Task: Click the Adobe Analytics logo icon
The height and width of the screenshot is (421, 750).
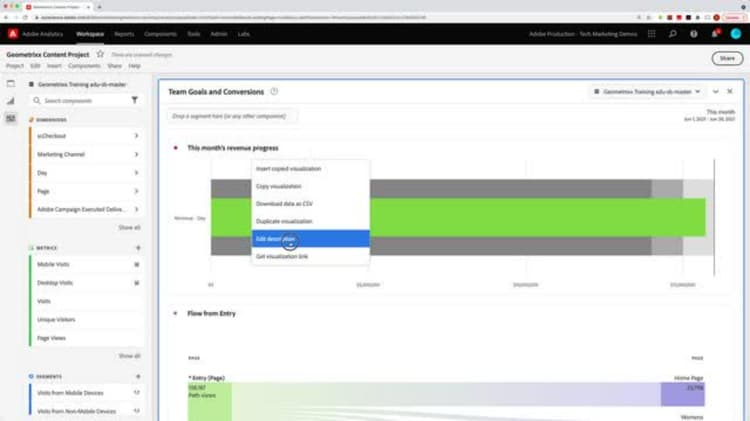Action: click(x=13, y=34)
